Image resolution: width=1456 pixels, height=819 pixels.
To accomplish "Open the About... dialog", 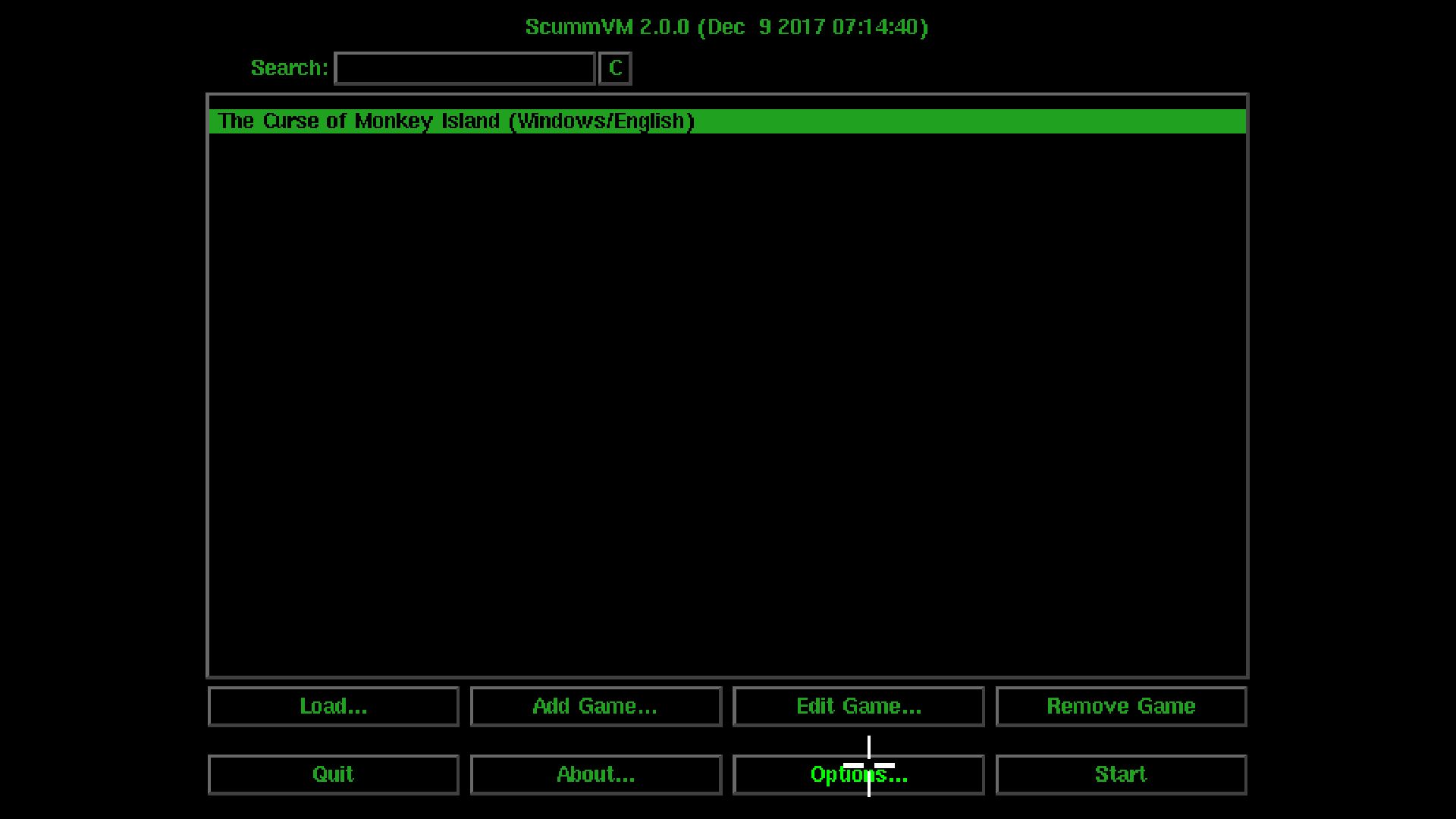I will pyautogui.click(x=595, y=774).
